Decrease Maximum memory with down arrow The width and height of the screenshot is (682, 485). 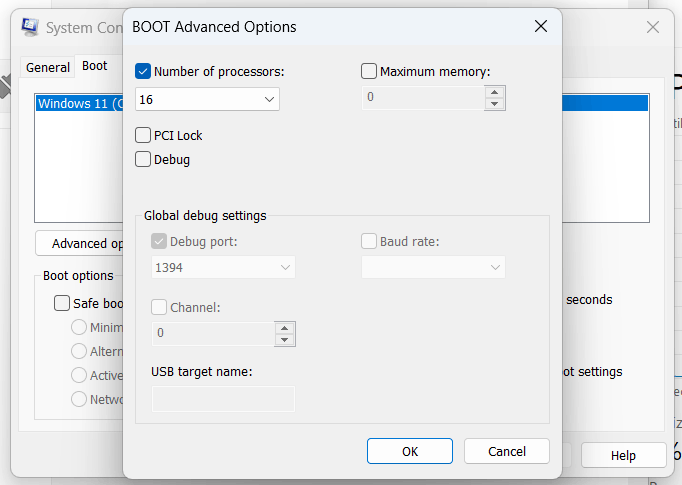coord(495,103)
